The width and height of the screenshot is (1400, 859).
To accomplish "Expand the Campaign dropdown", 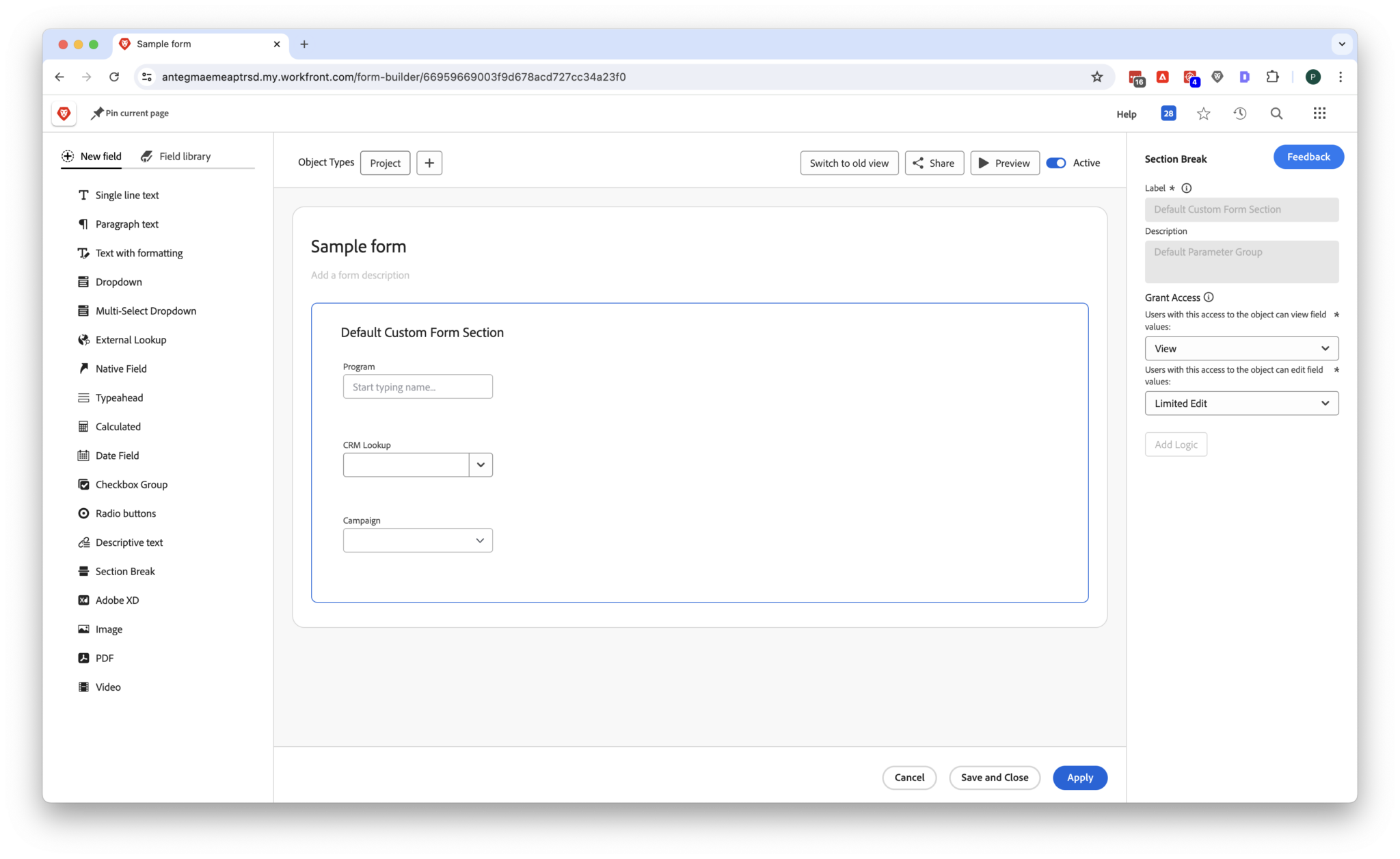I will pos(481,540).
